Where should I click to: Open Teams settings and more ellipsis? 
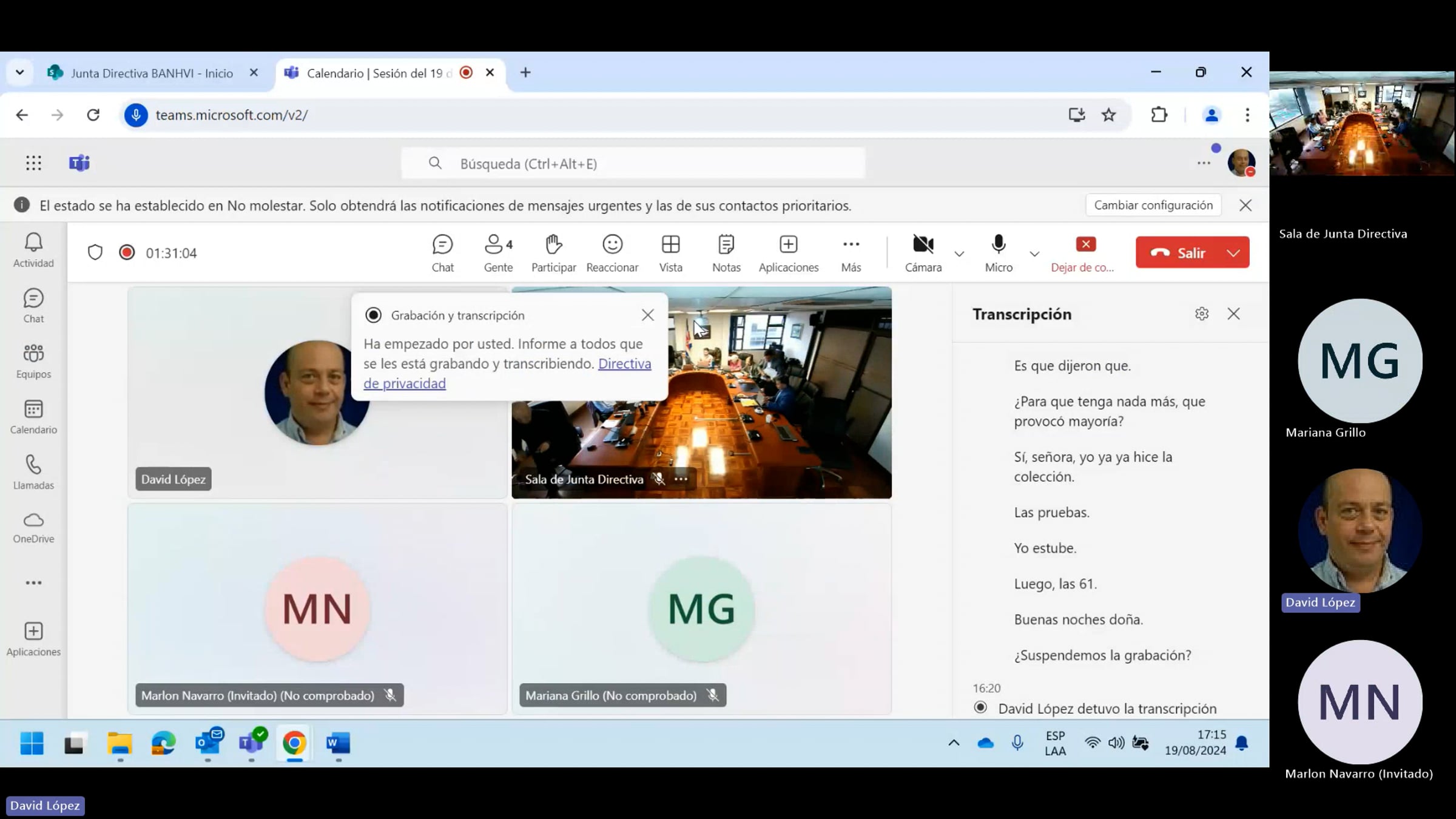point(1204,163)
